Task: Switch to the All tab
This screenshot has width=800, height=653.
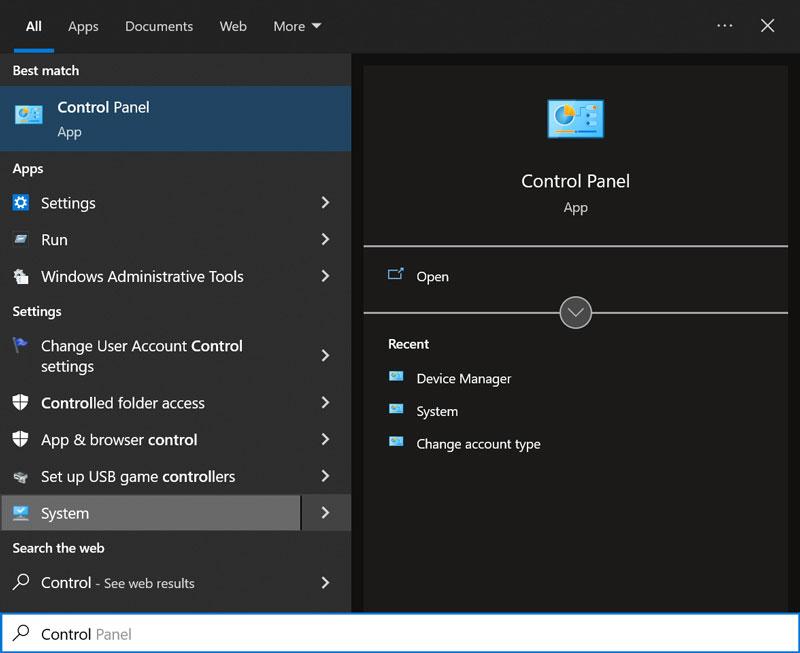Action: (x=34, y=26)
